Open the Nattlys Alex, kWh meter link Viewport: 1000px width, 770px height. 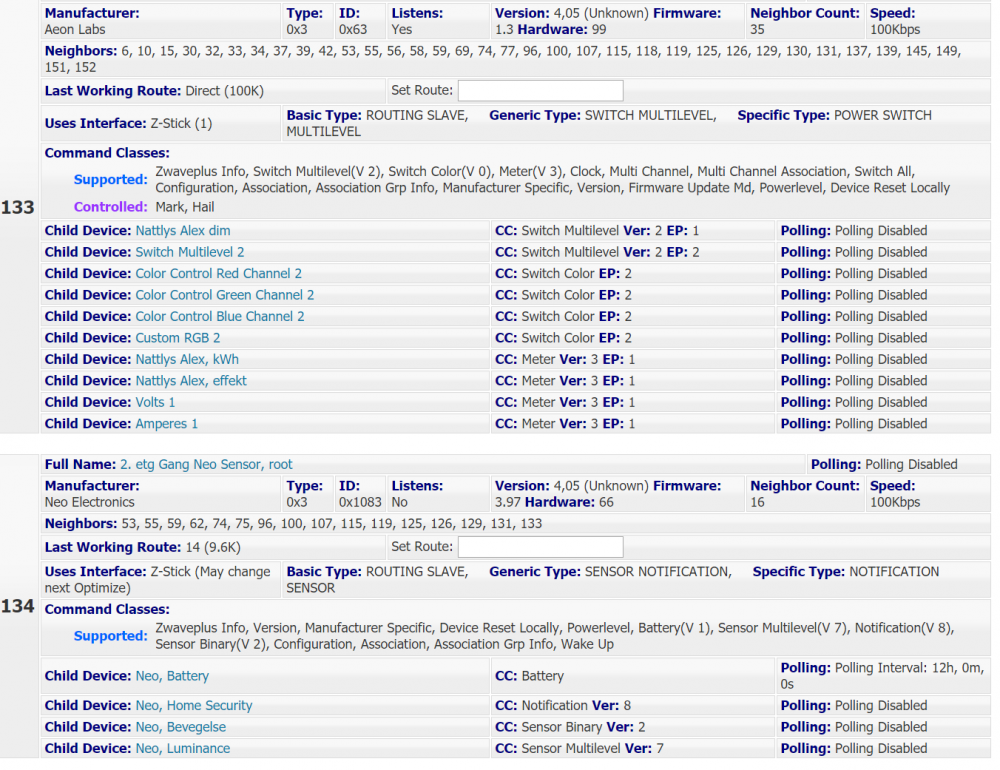tap(187, 360)
